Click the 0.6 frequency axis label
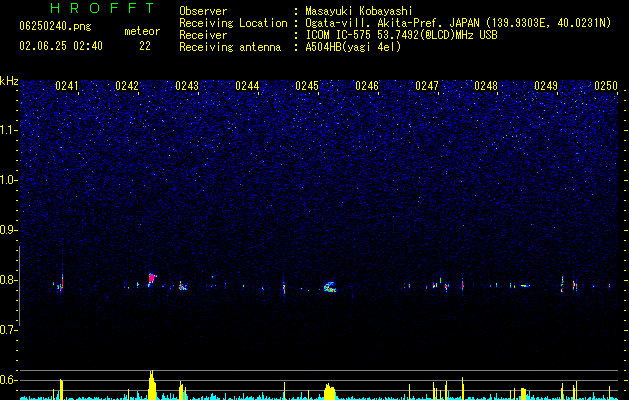 (9, 380)
